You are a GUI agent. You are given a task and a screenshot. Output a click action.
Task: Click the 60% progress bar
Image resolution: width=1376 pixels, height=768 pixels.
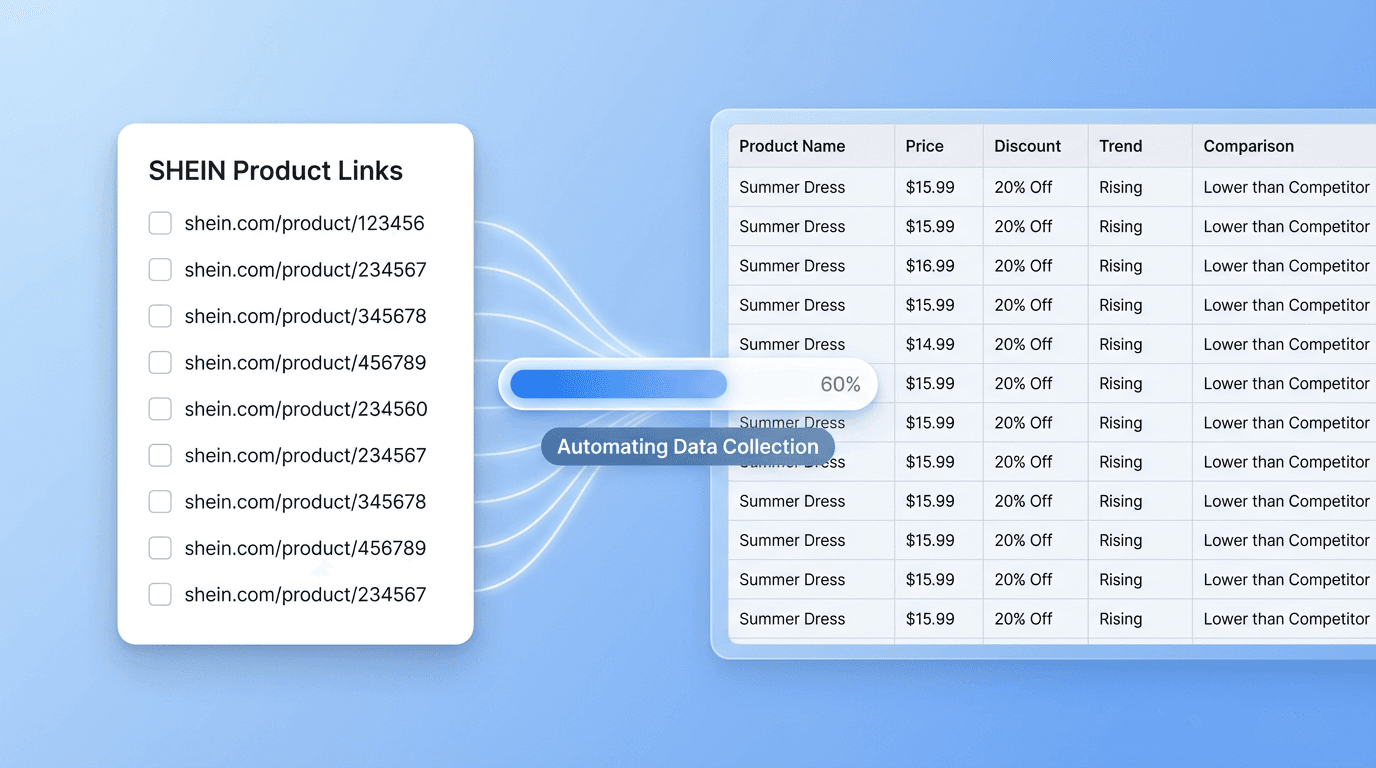(687, 384)
